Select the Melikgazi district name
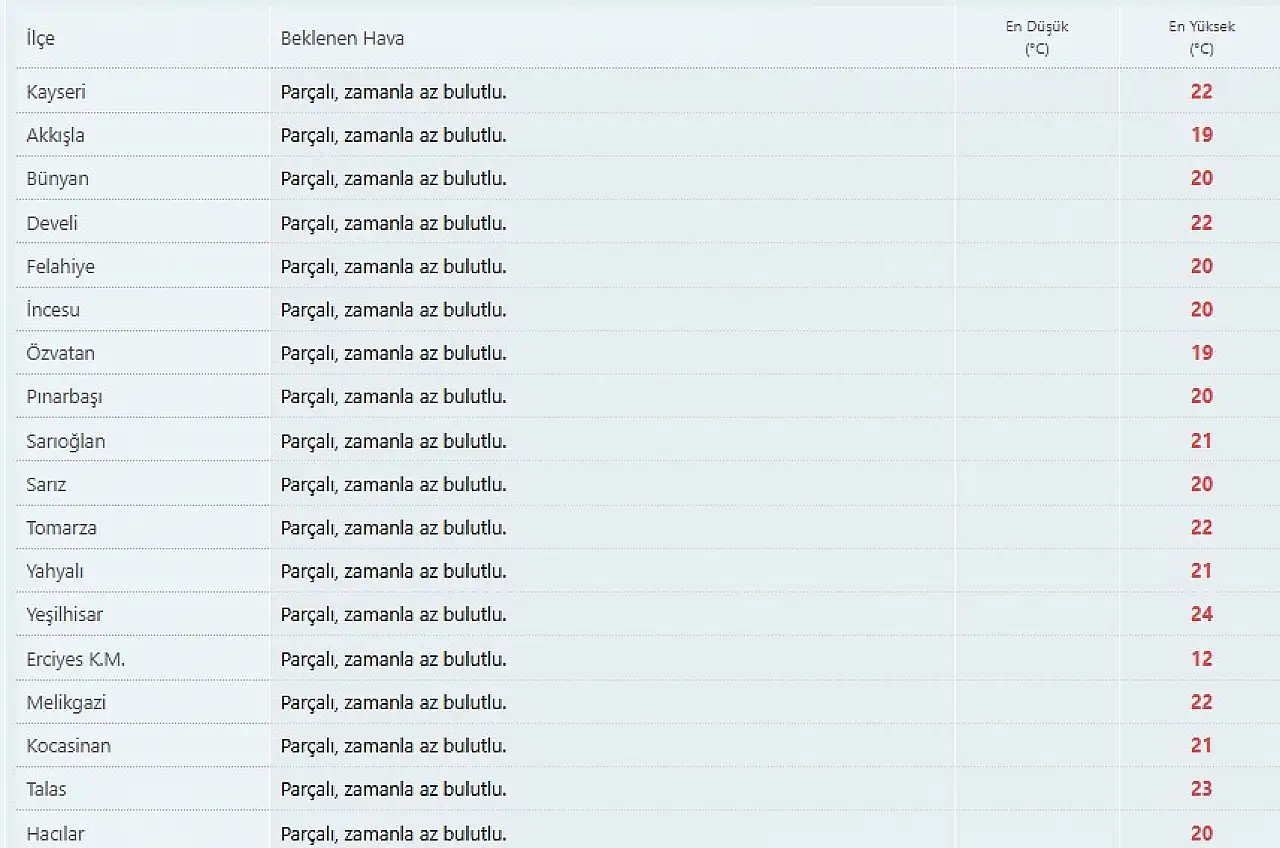This screenshot has width=1280, height=848. 66,703
